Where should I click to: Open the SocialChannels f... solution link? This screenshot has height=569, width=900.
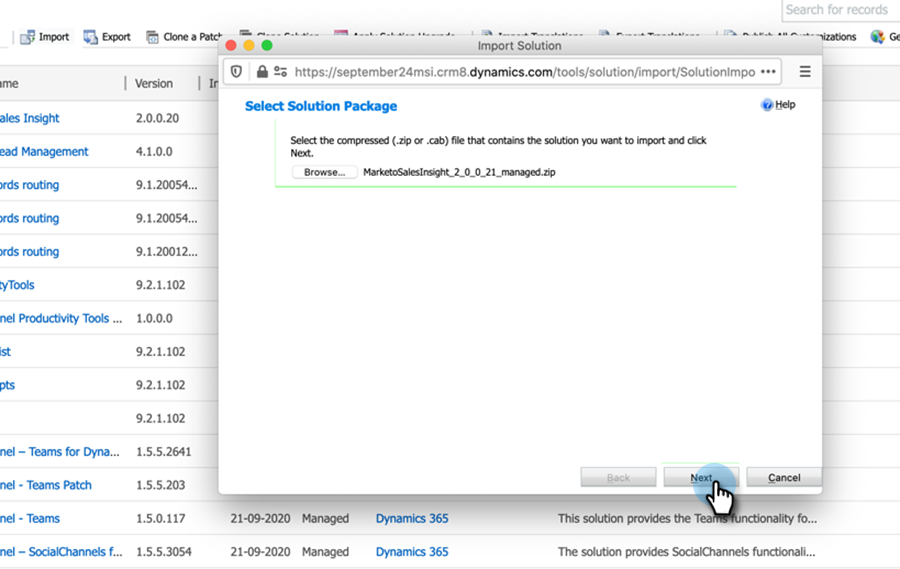pos(61,552)
